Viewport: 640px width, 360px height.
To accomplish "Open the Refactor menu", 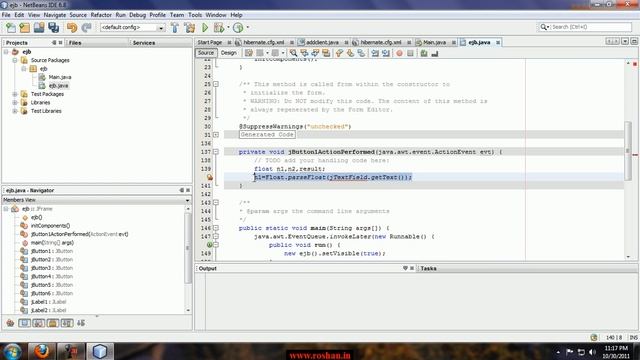I will coord(101,15).
